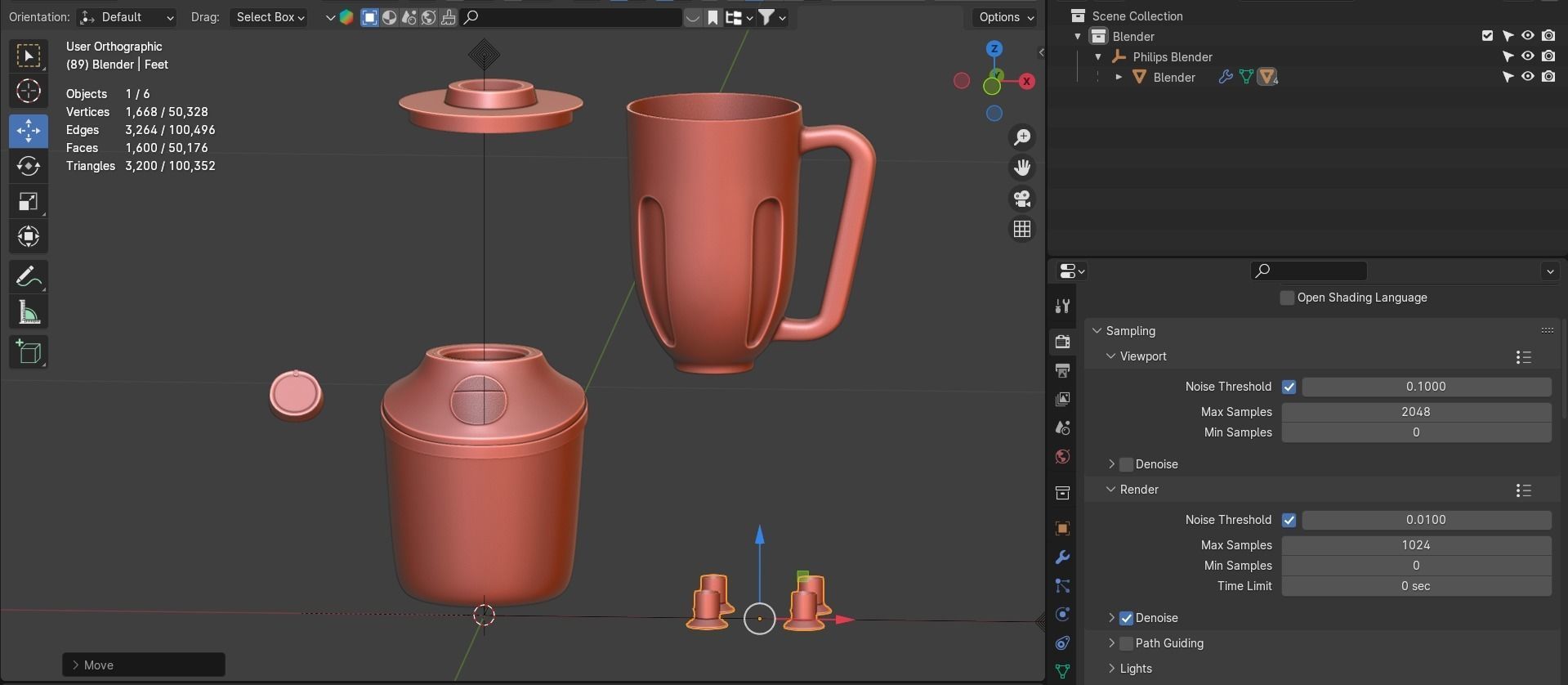
Task: Click Render Max Samples 1024 field
Action: click(1416, 545)
